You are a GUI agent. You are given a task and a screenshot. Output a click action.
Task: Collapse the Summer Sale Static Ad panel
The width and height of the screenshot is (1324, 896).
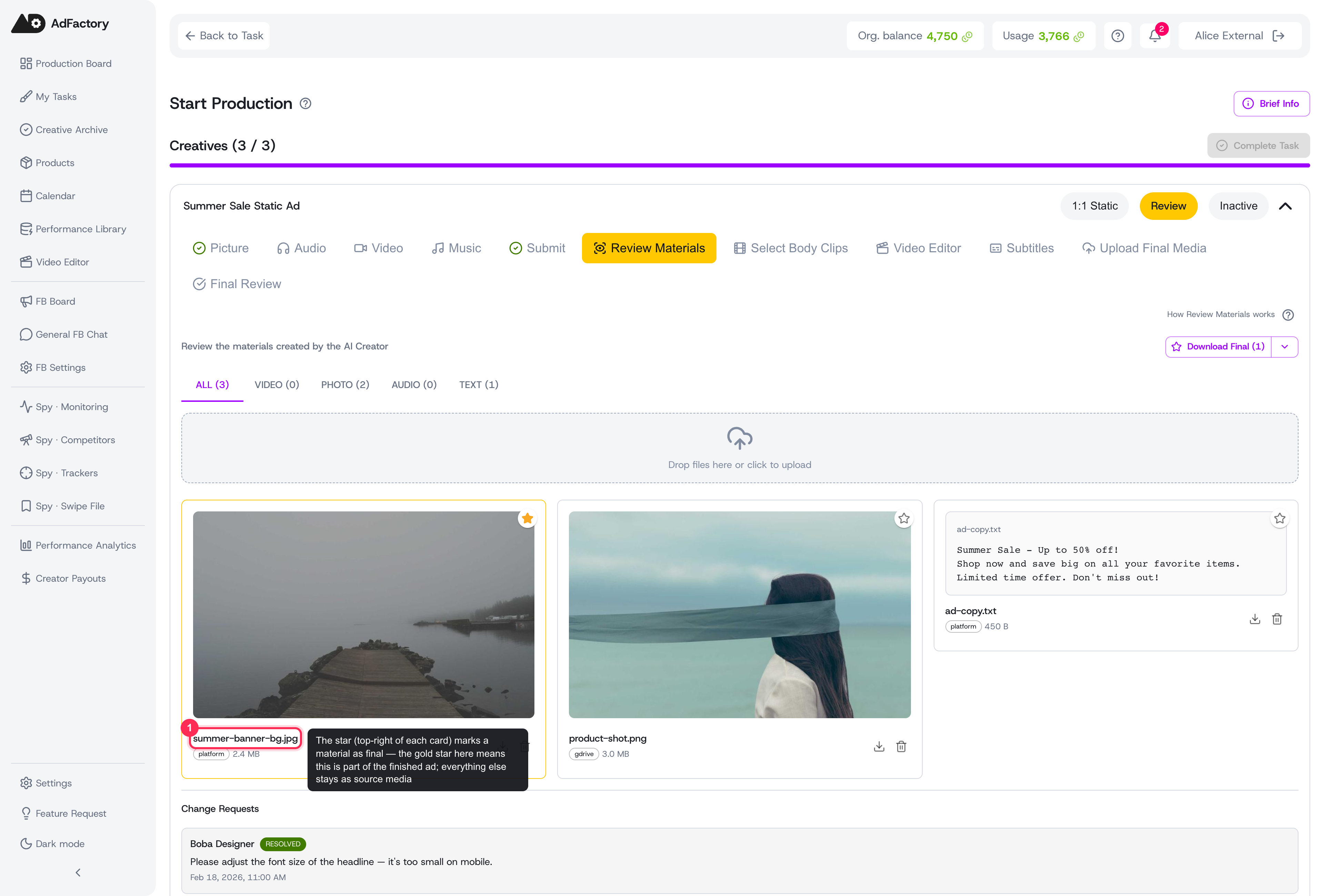point(1285,206)
